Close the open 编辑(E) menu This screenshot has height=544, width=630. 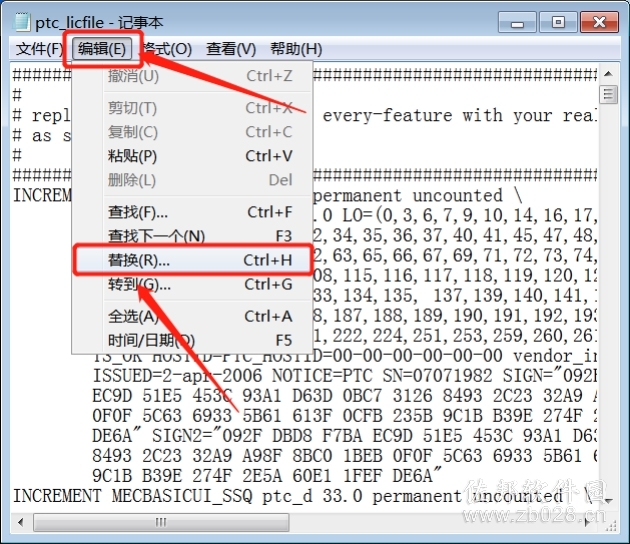coord(102,49)
